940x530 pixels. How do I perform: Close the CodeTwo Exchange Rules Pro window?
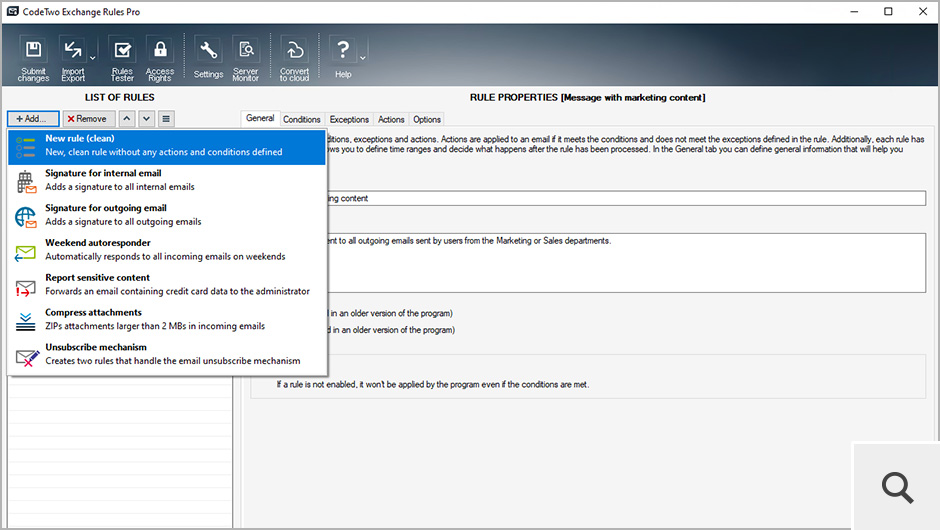pos(923,11)
